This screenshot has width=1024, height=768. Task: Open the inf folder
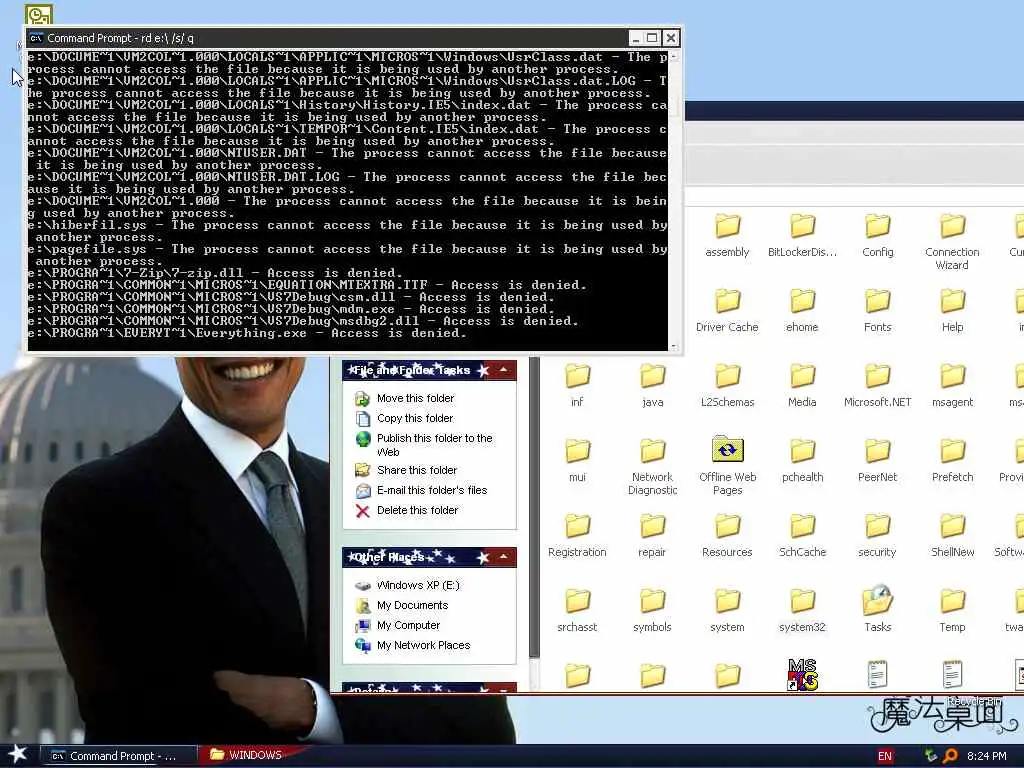point(577,385)
